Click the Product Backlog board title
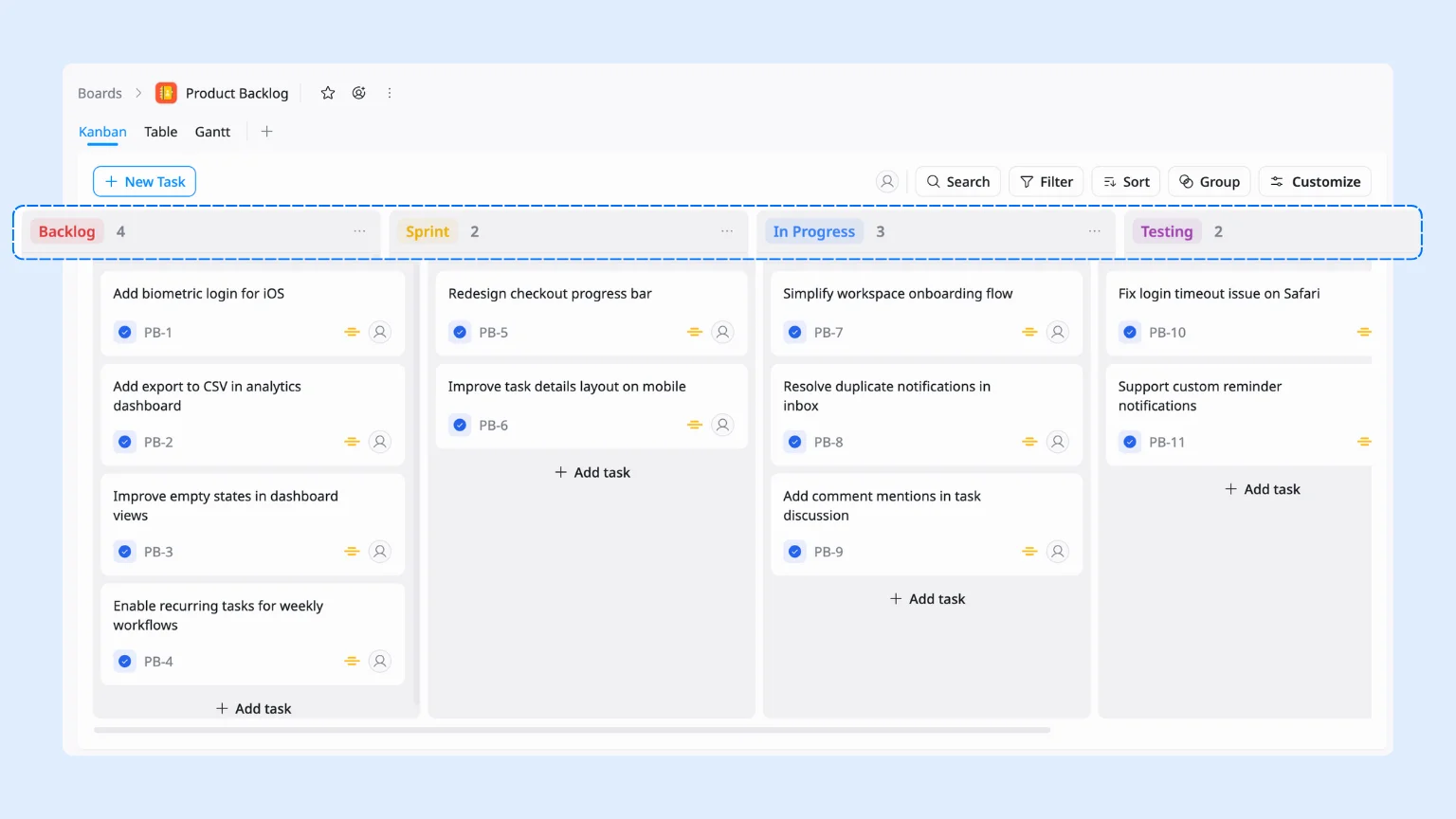Image resolution: width=1456 pixels, height=819 pixels. (237, 93)
